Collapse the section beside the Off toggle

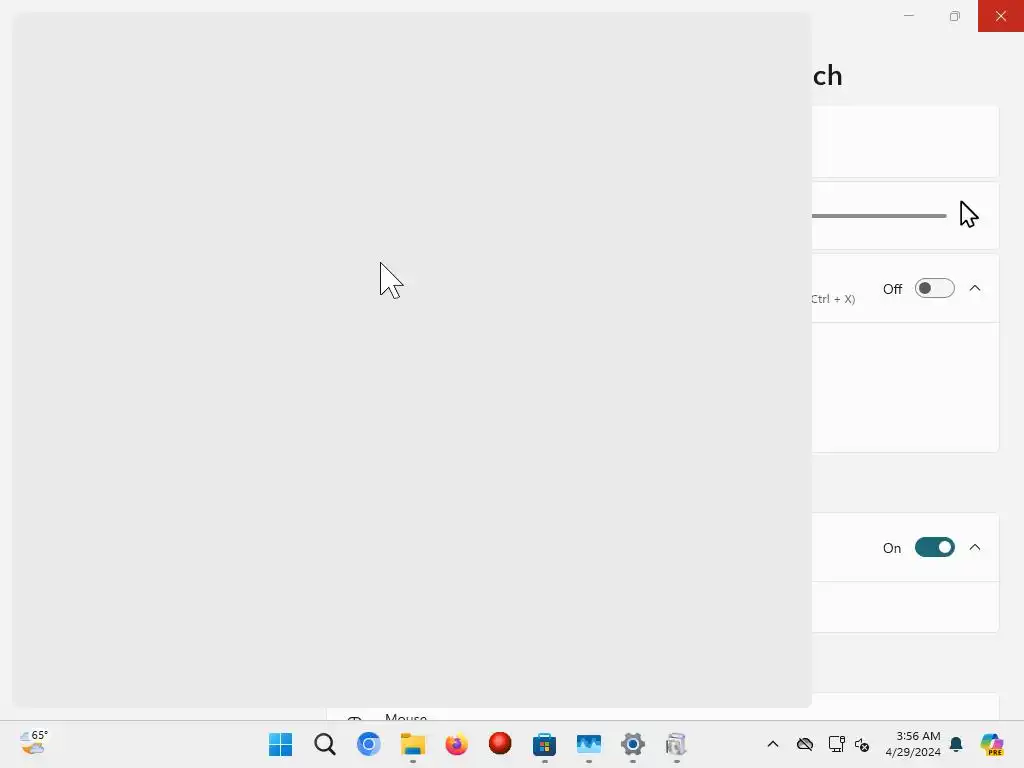coord(975,288)
